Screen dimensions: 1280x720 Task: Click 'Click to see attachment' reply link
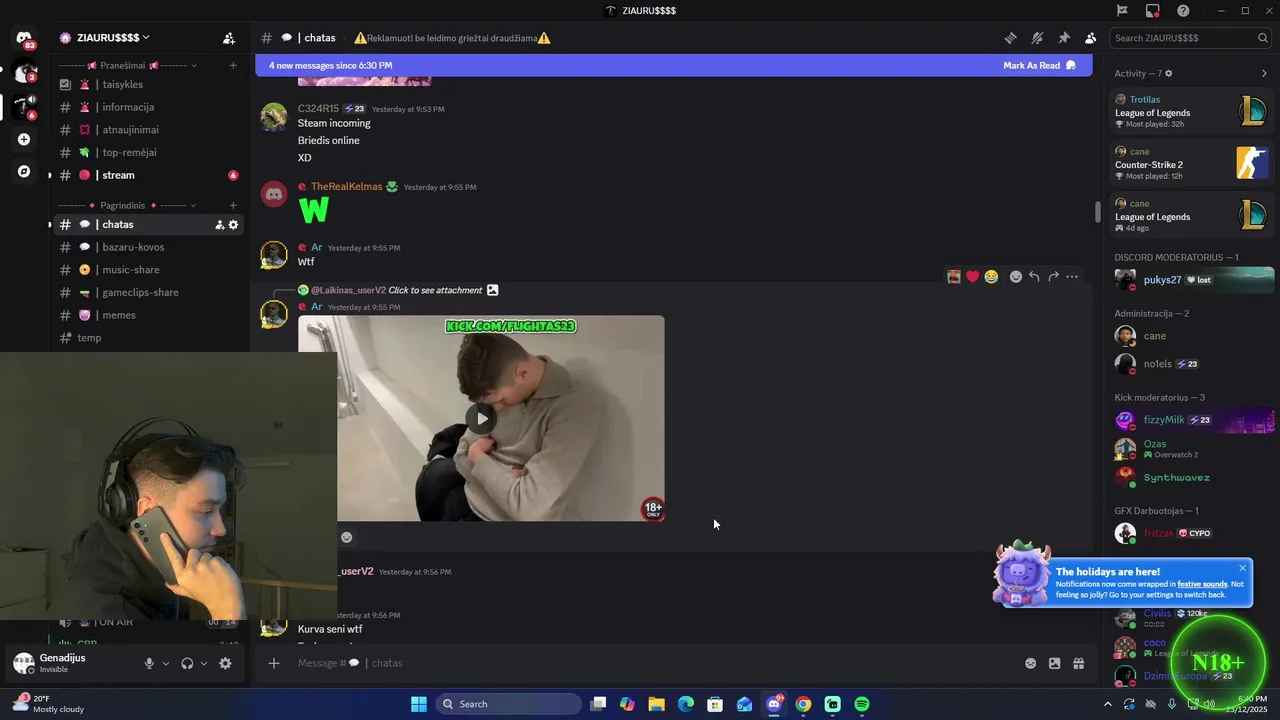(x=435, y=290)
